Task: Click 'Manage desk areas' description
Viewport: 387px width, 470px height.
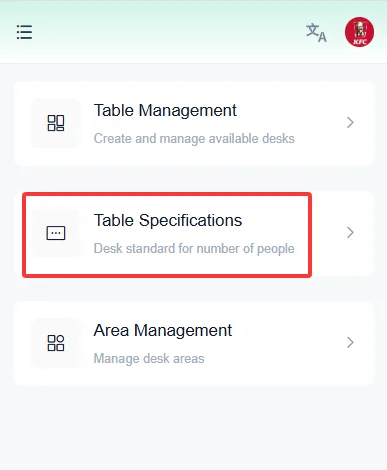Action: (149, 359)
